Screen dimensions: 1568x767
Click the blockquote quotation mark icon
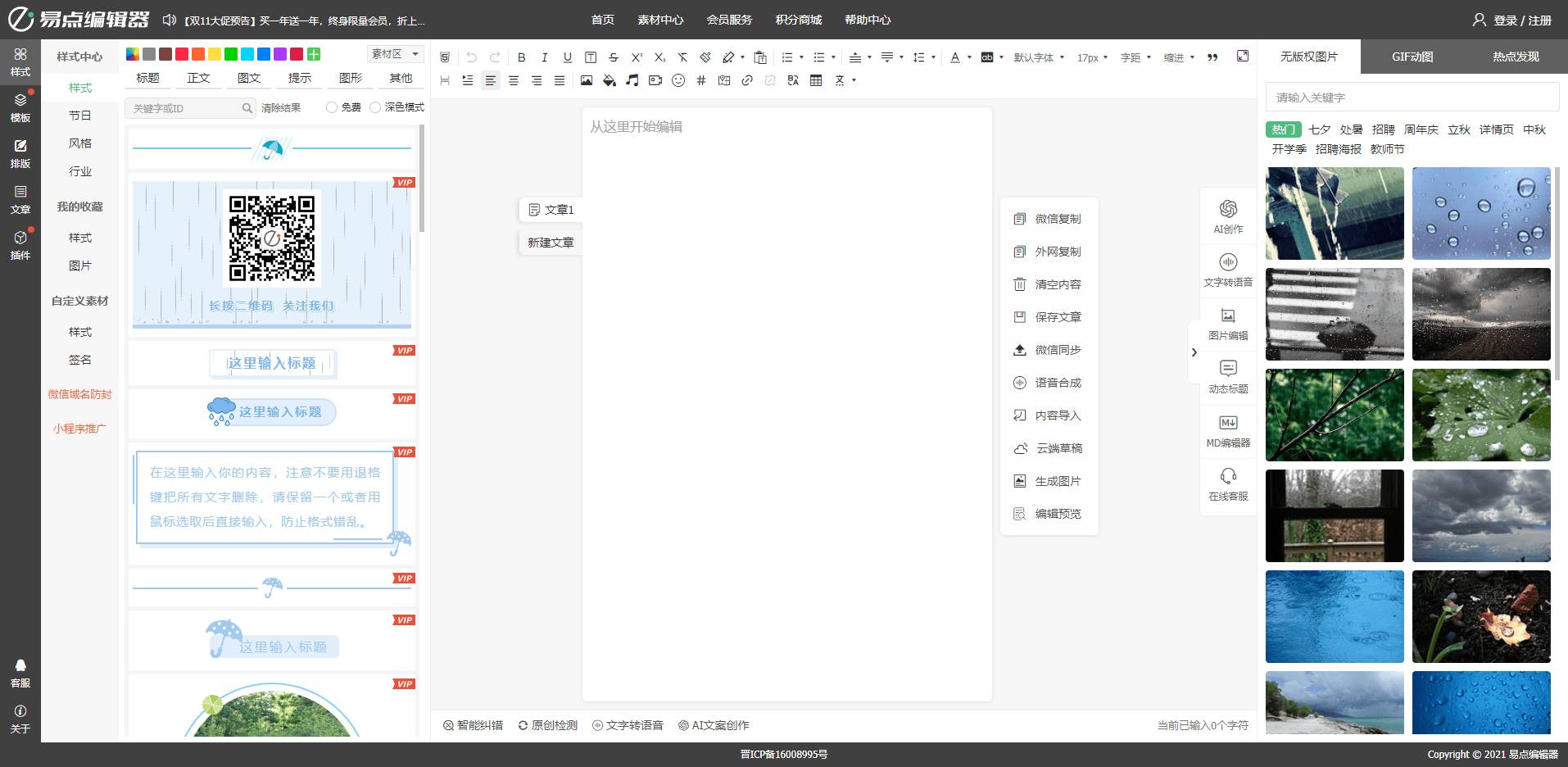coord(1212,57)
